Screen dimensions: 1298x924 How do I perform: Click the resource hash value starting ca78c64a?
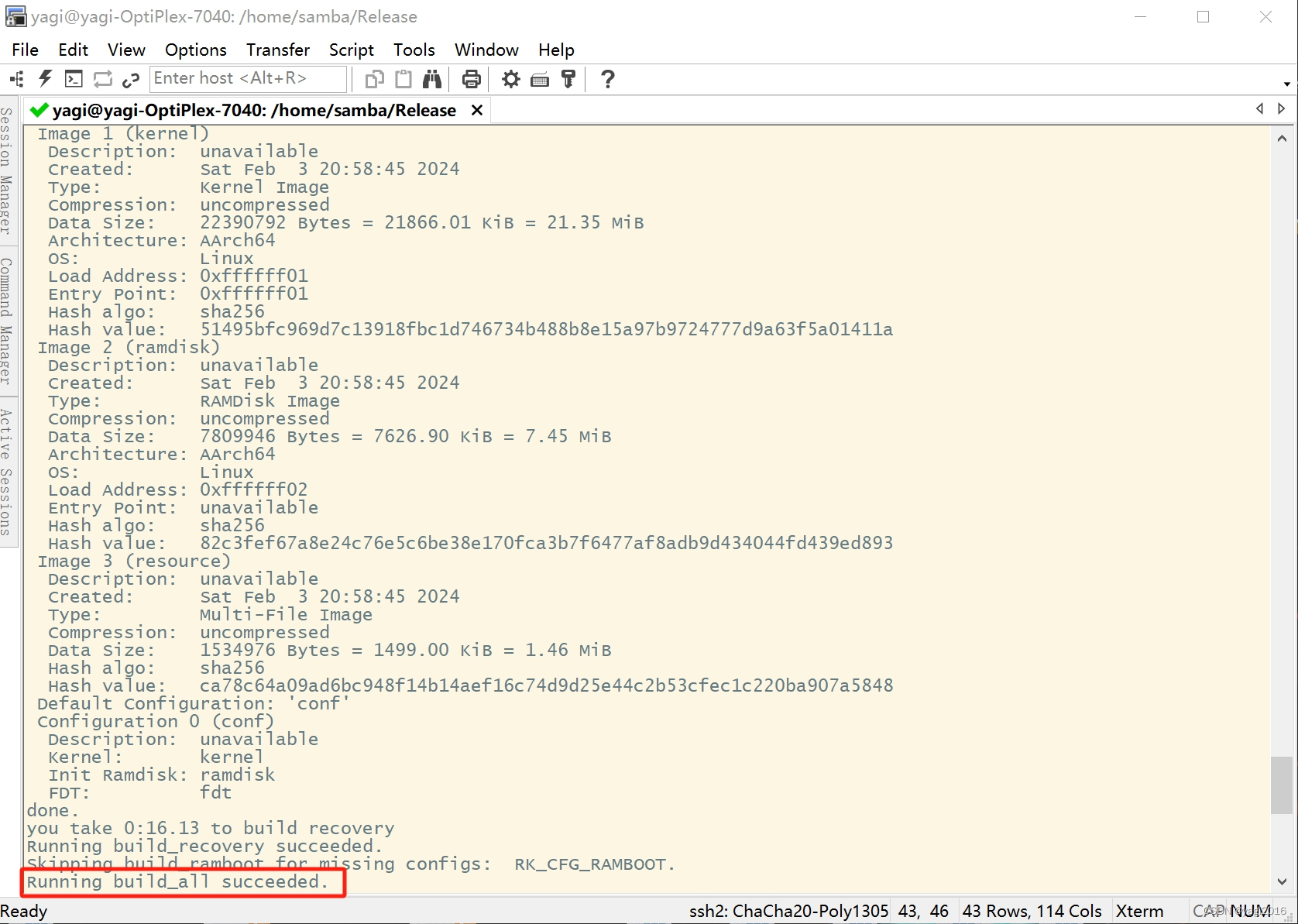pyautogui.click(x=546, y=685)
